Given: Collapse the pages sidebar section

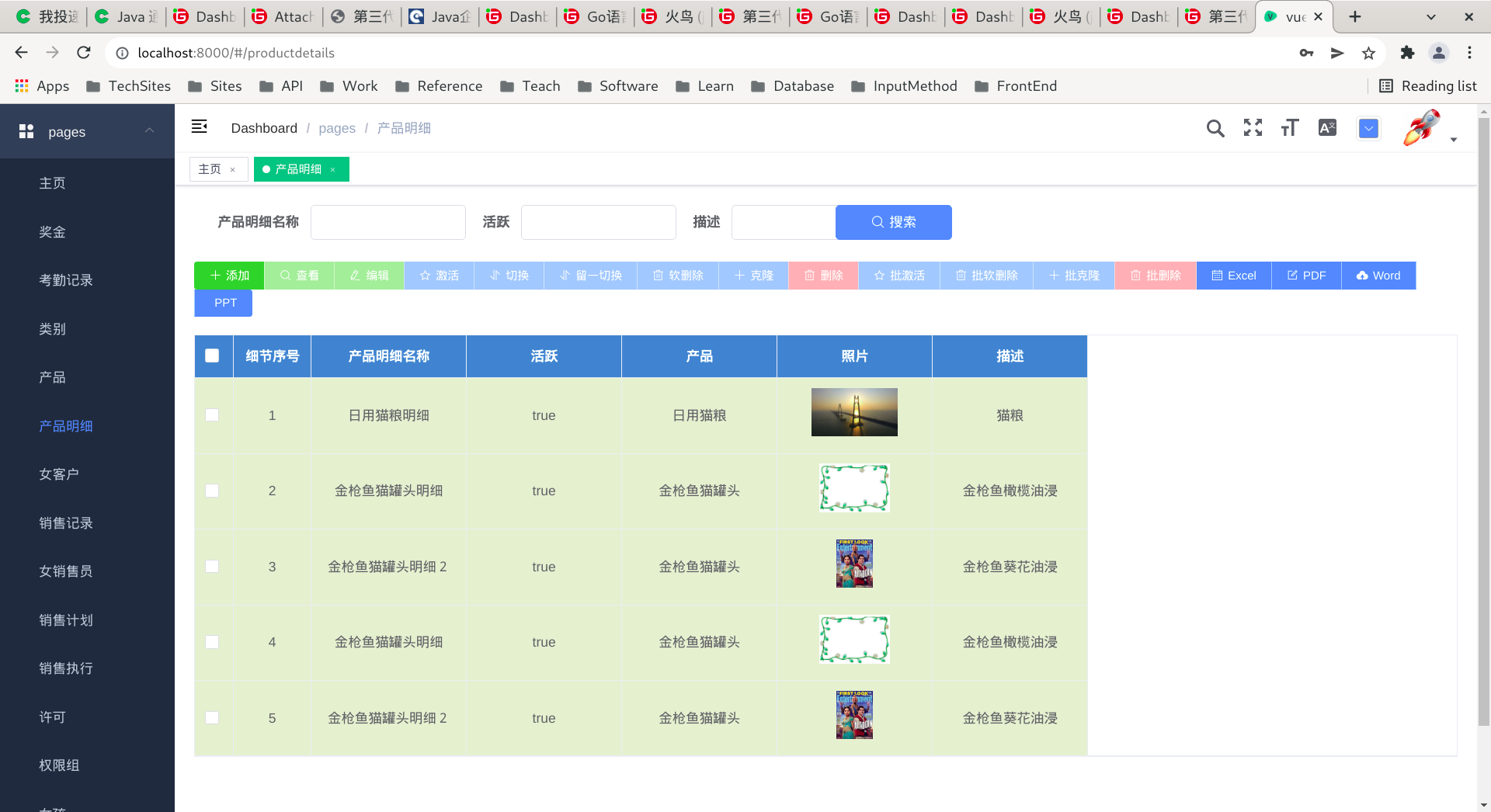Looking at the screenshot, I should pos(148,131).
